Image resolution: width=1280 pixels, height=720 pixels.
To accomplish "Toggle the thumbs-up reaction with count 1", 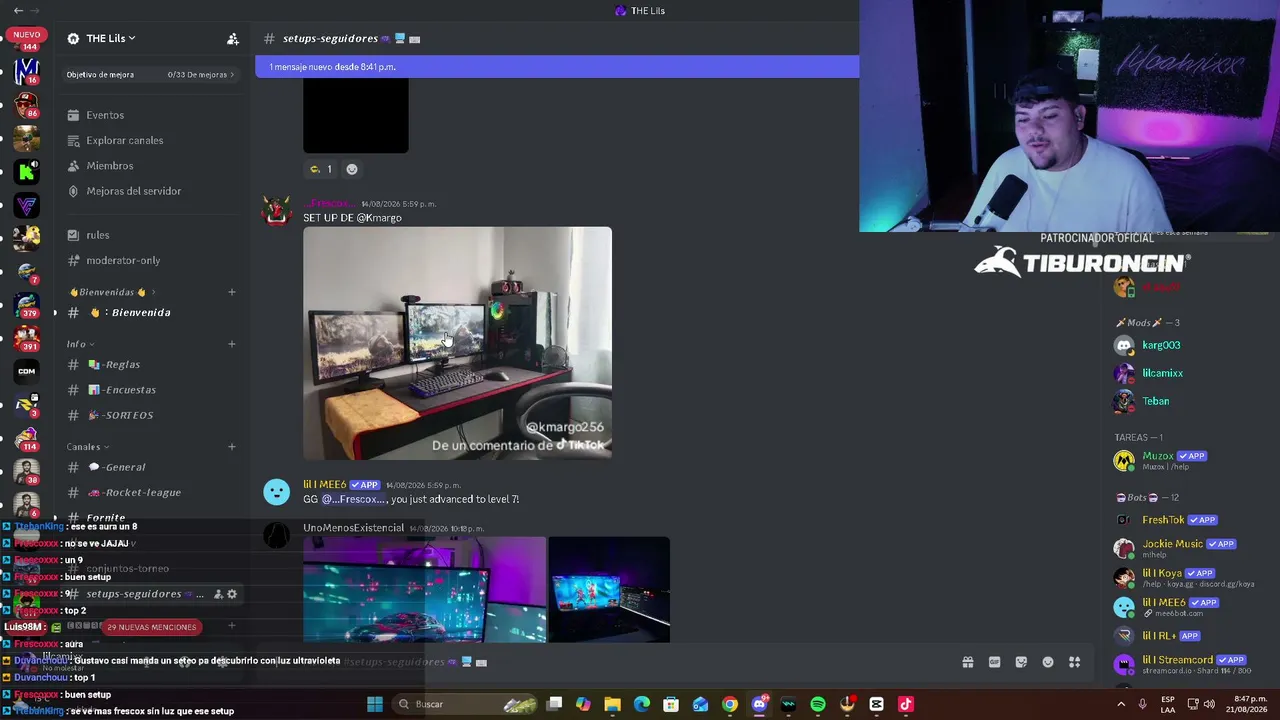I will [x=321, y=169].
